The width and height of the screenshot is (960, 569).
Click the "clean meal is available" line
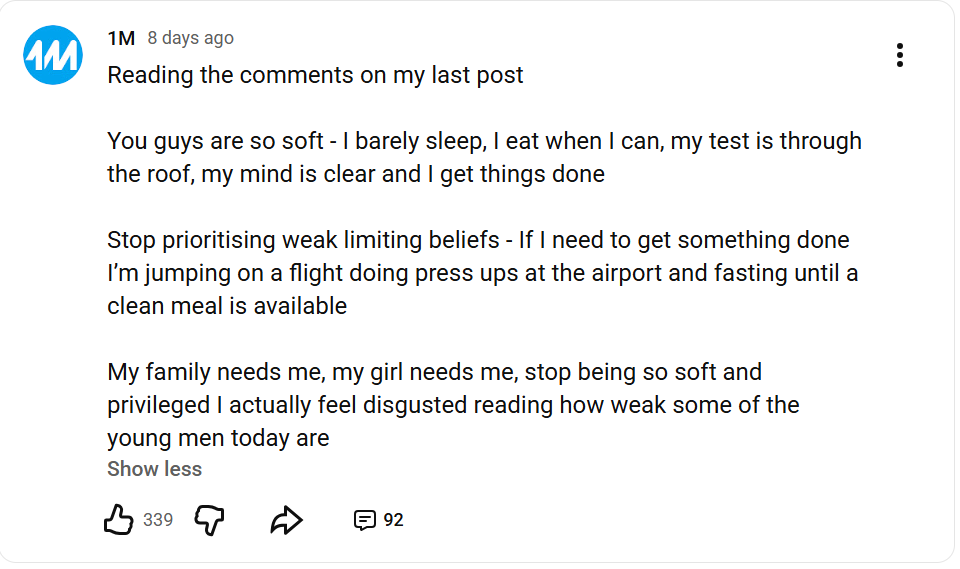click(x=227, y=306)
